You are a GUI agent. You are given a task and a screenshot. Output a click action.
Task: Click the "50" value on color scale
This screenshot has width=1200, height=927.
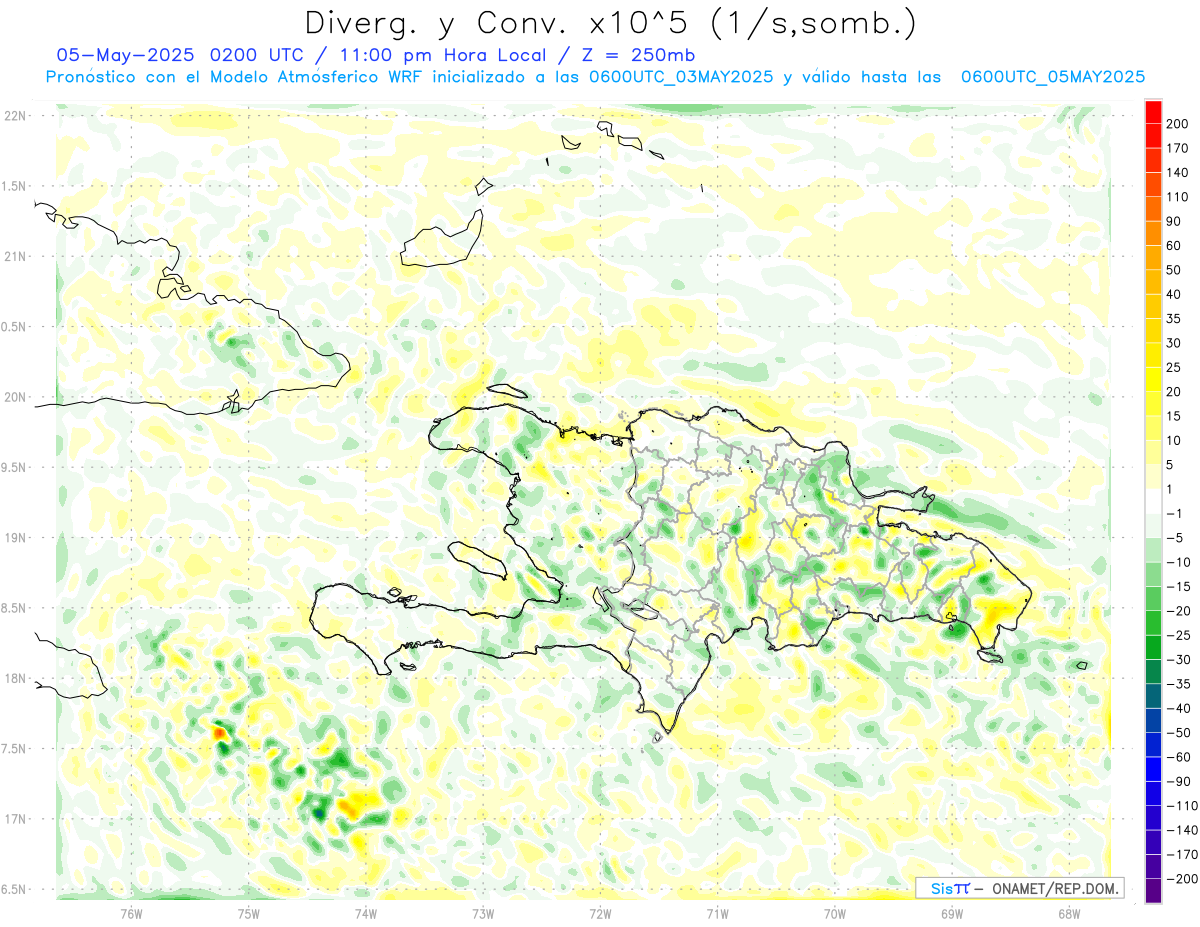click(x=1175, y=270)
